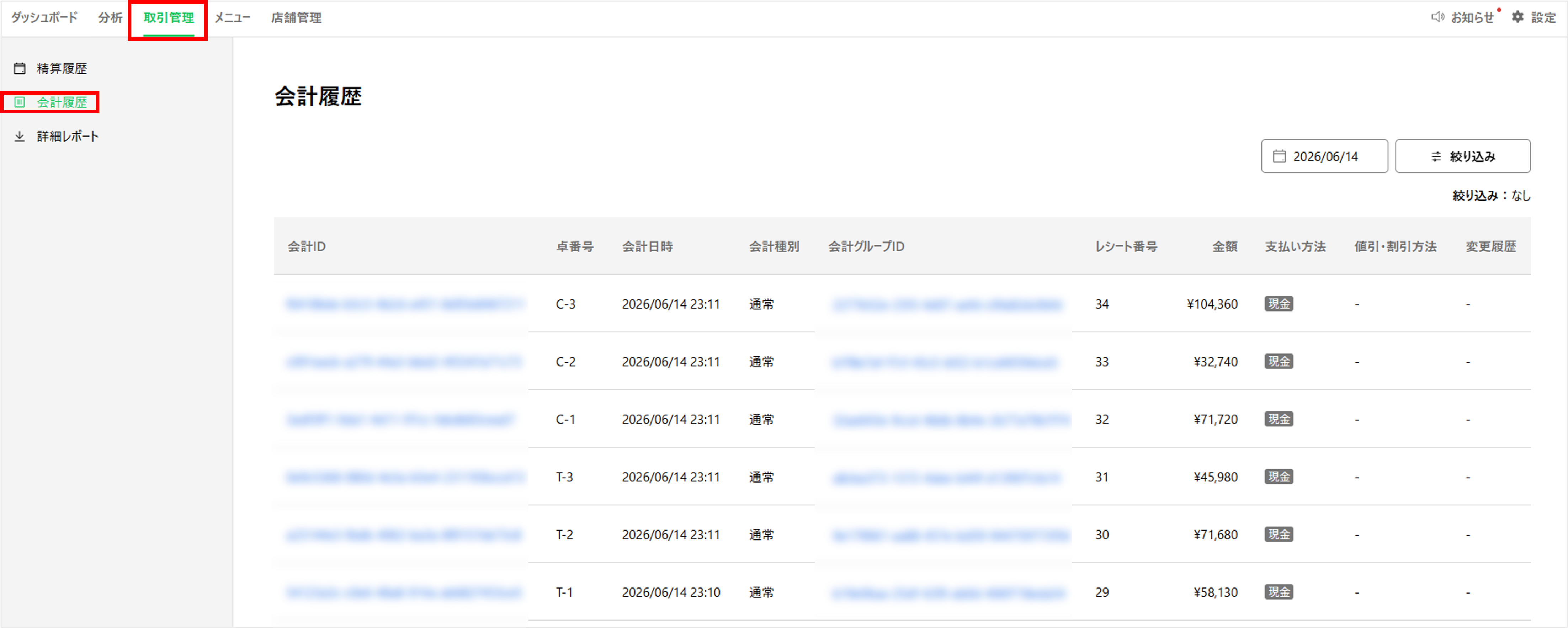The height and width of the screenshot is (628, 1568).
Task: Click the 値引・割引方法 column header
Action: pyautogui.click(x=1395, y=246)
